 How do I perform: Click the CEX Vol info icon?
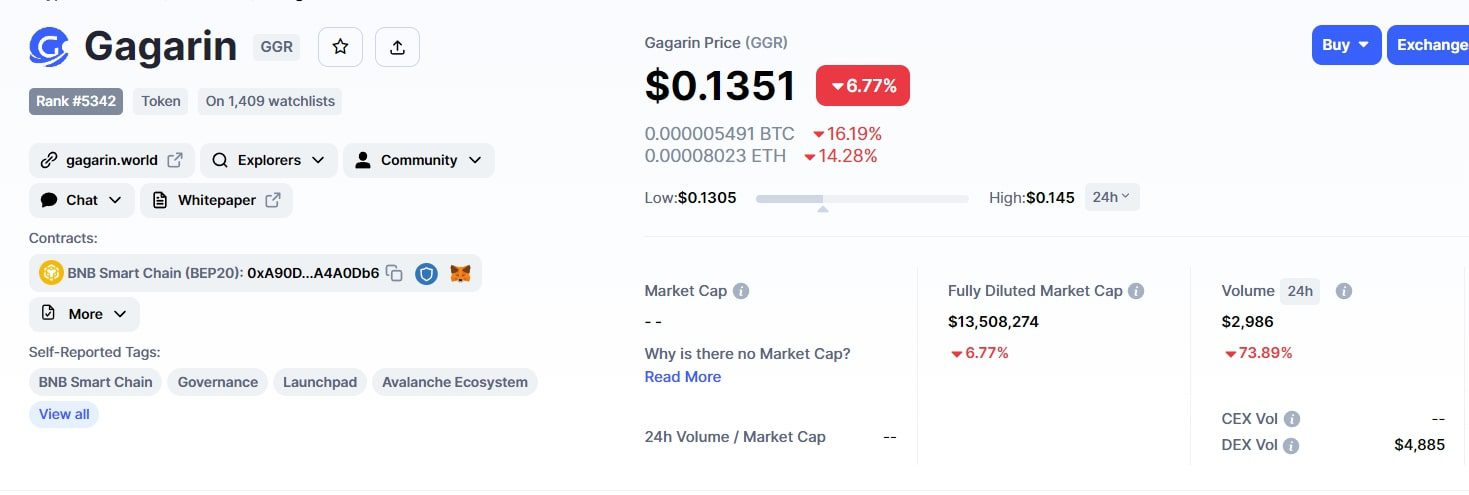[x=1292, y=419]
